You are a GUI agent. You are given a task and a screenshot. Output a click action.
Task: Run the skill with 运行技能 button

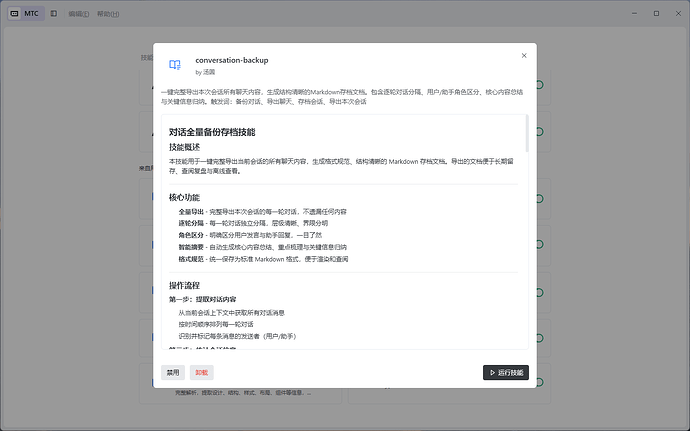click(506, 372)
